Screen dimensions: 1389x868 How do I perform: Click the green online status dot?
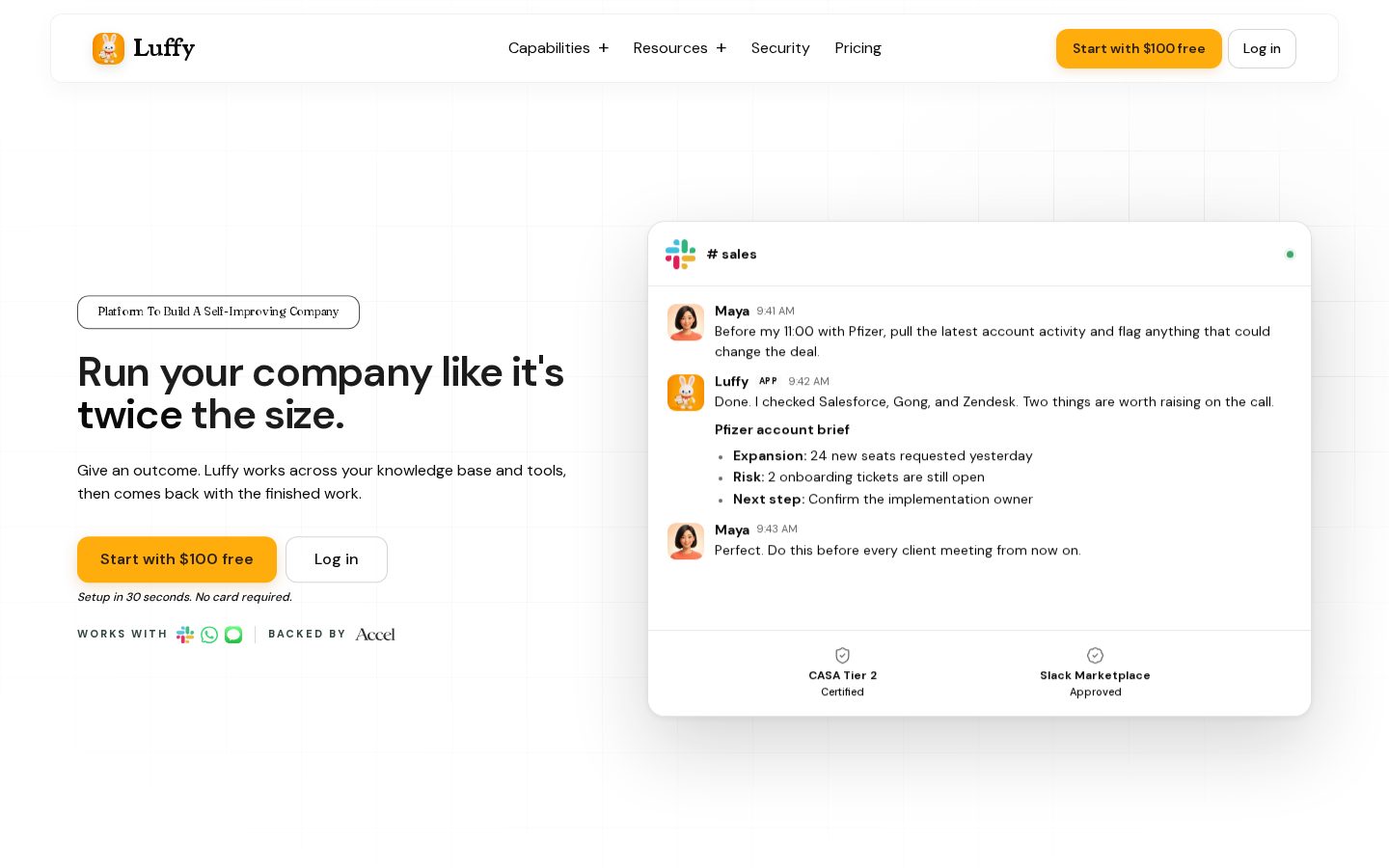point(1290,255)
